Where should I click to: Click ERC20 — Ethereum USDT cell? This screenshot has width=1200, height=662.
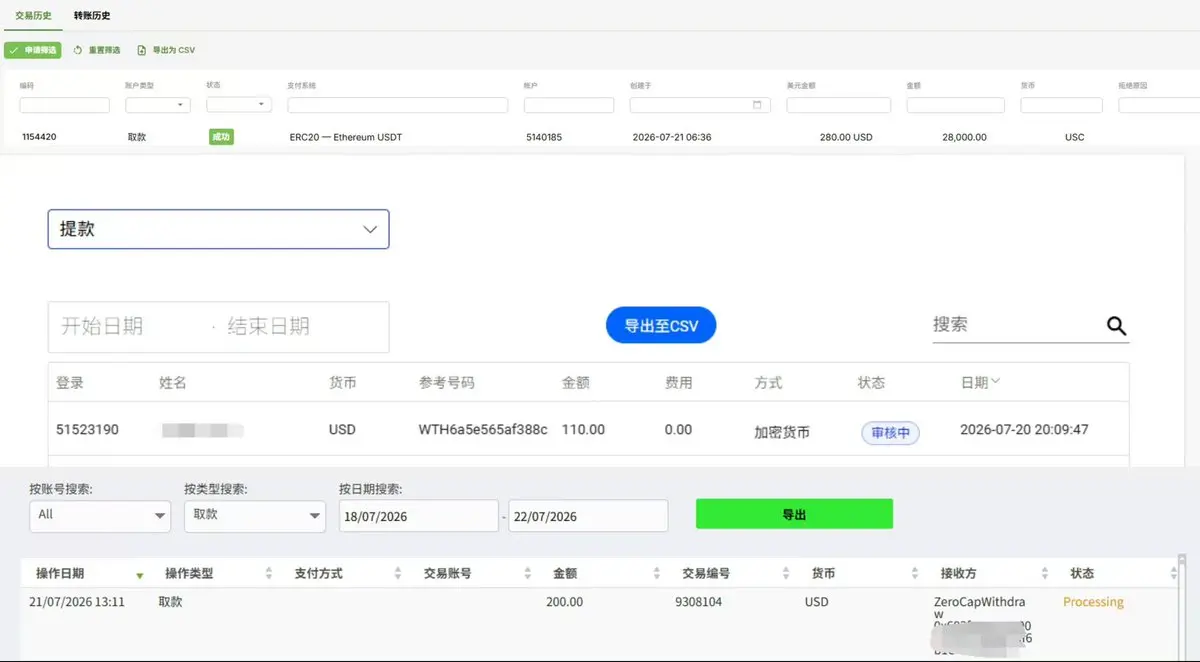(x=345, y=137)
